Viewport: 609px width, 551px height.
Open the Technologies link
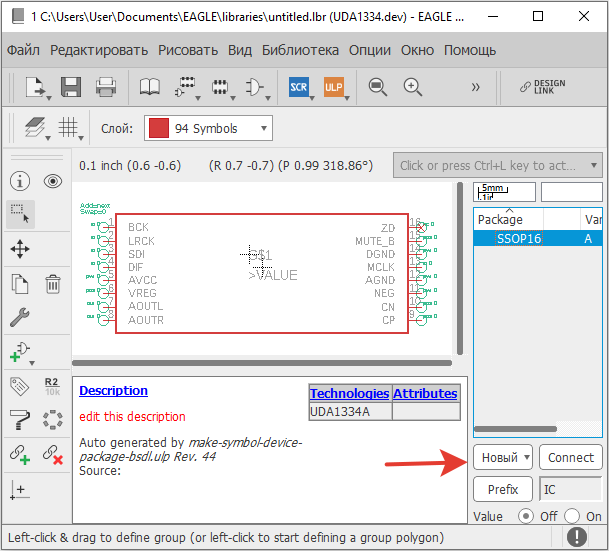[349, 393]
